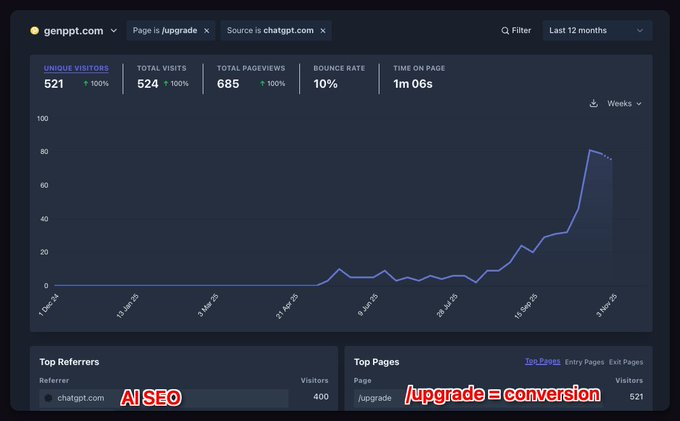Click the 15 Sep 25 axis label
The height and width of the screenshot is (421, 680).
point(526,306)
